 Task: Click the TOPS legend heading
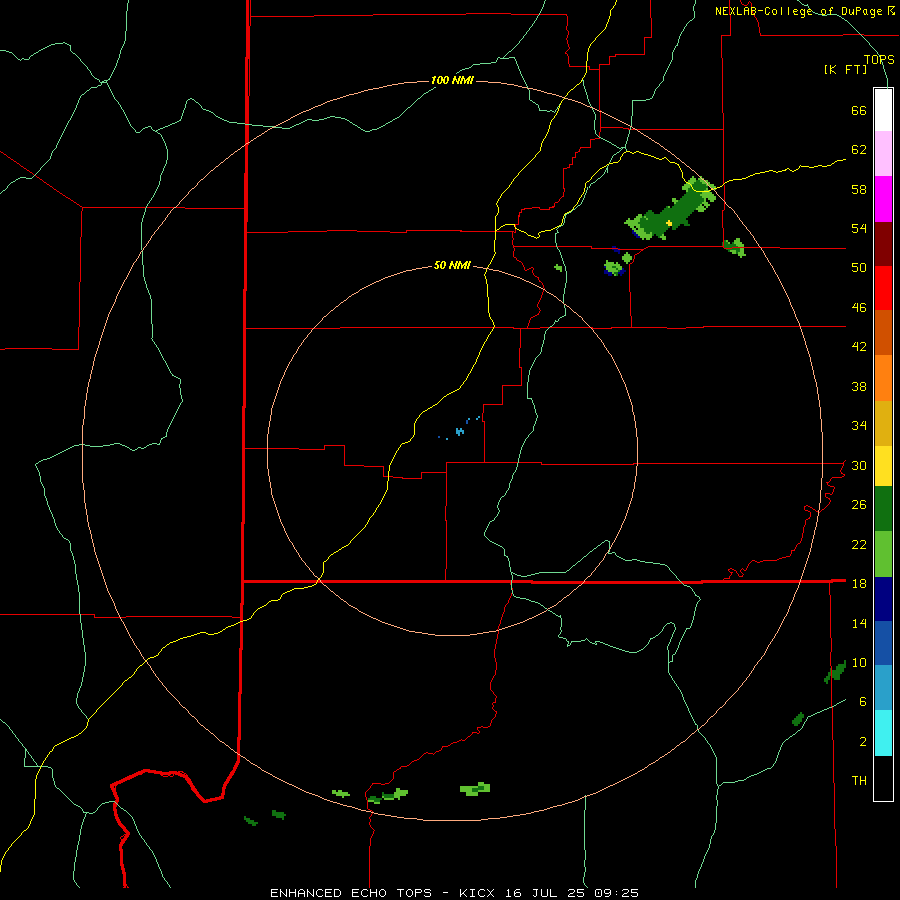point(879,60)
